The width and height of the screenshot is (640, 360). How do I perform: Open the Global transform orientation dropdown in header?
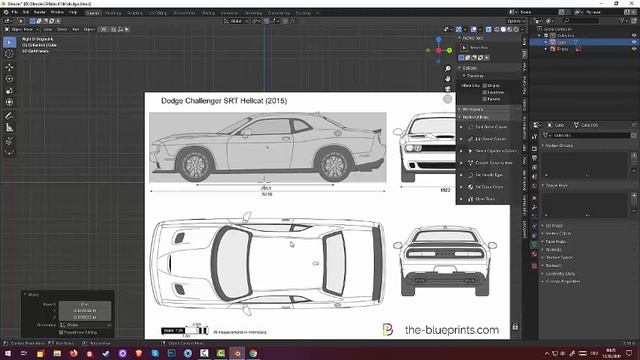tap(236, 21)
